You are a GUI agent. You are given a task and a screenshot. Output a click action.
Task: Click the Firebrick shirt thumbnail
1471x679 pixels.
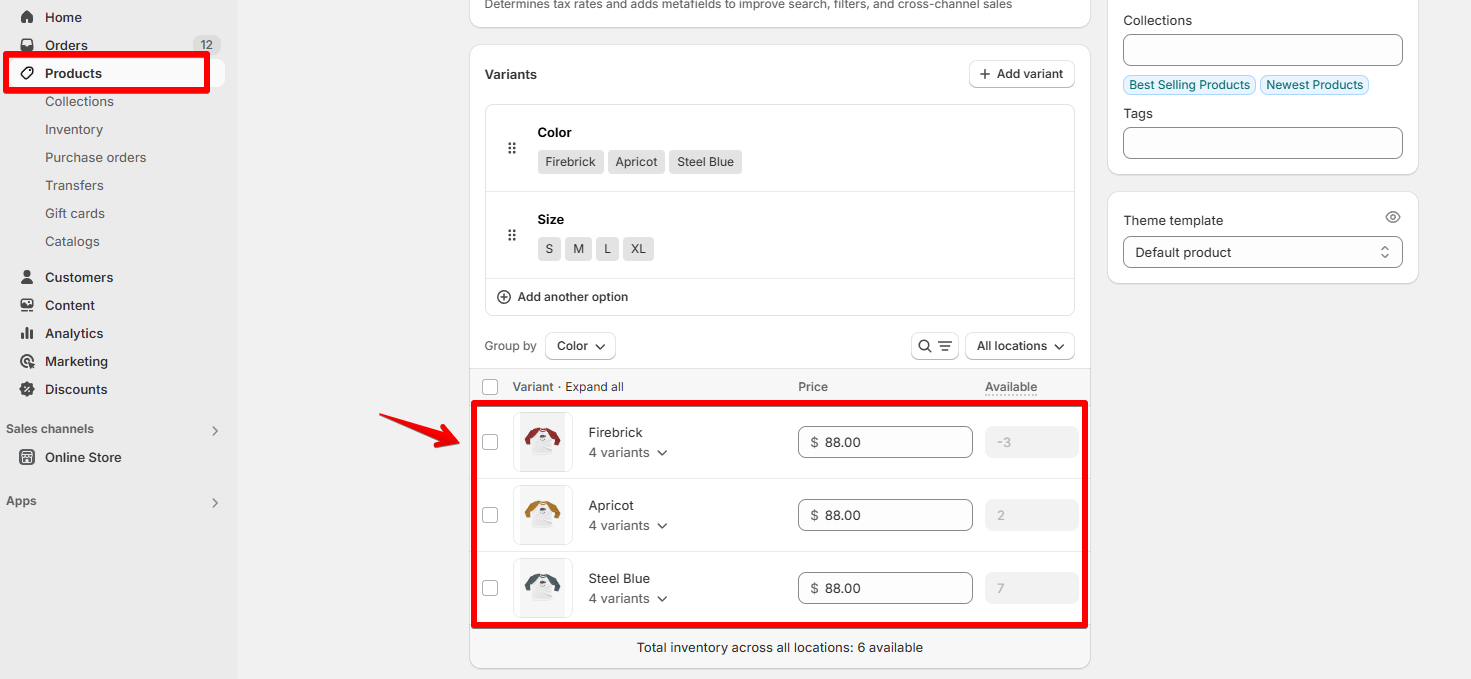pos(543,442)
